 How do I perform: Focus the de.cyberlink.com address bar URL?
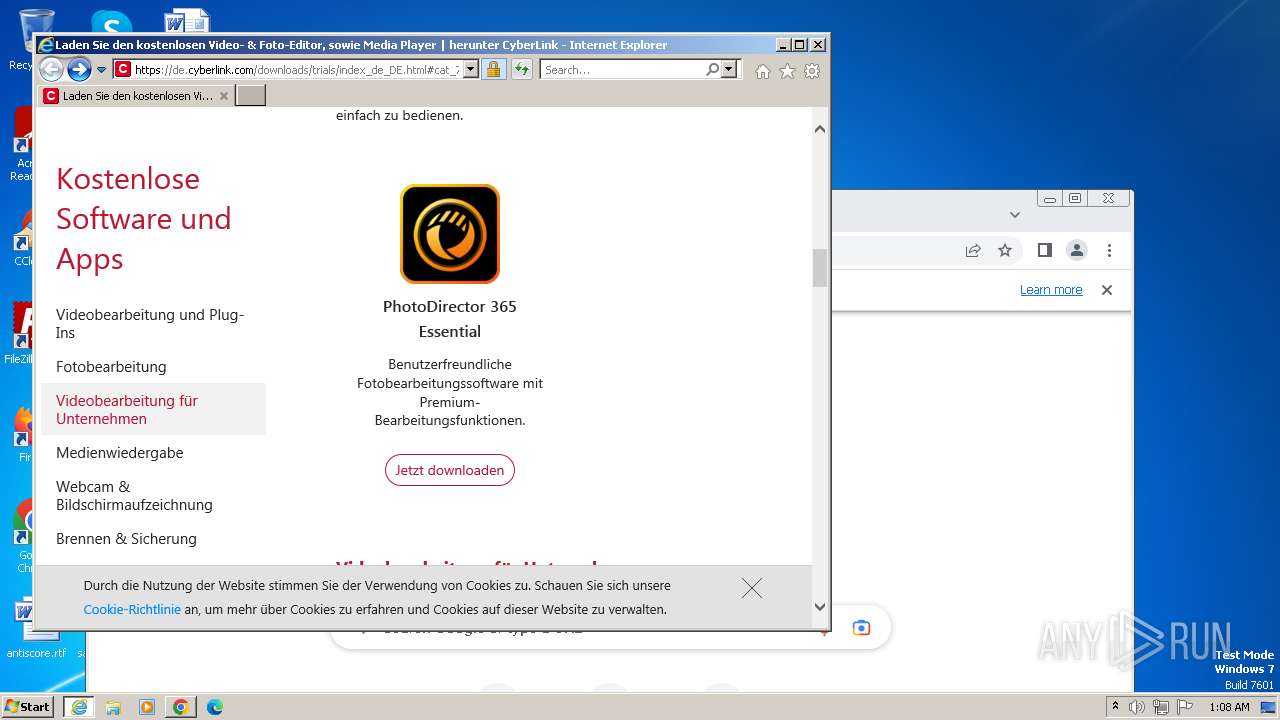[x=297, y=70]
